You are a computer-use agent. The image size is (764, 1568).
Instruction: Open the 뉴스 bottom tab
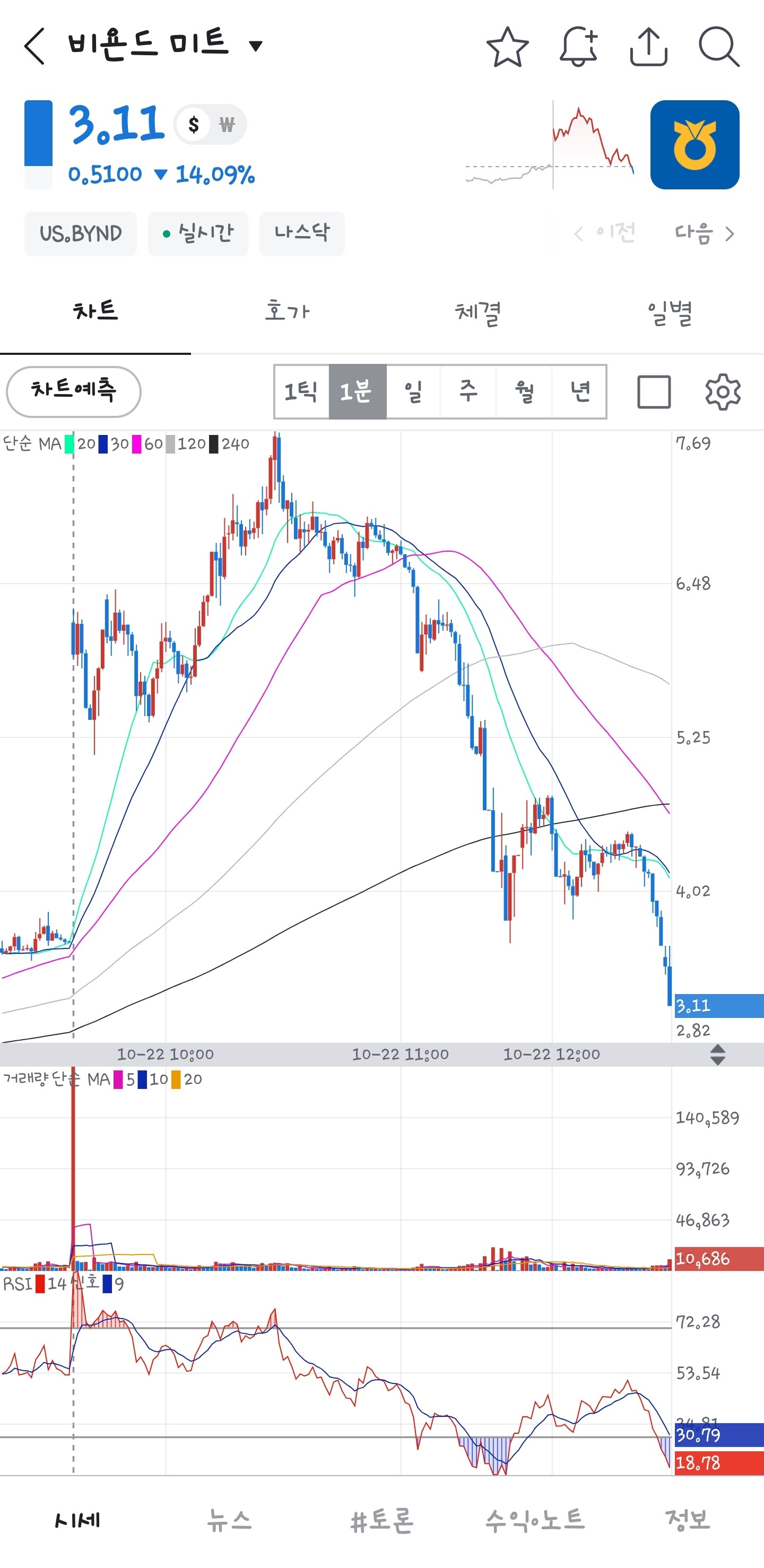coord(230,1520)
